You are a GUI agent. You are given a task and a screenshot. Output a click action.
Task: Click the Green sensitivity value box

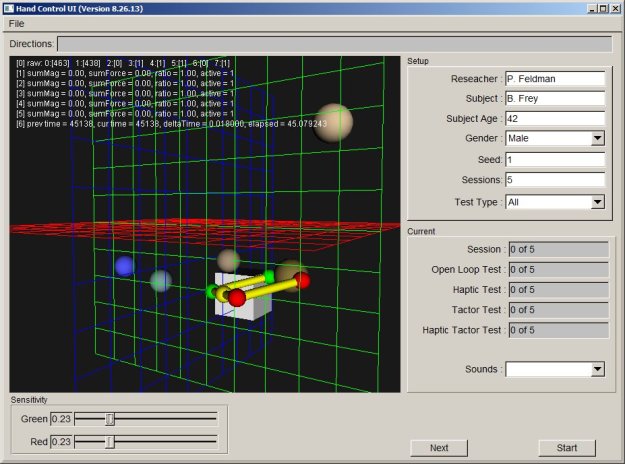(61, 419)
